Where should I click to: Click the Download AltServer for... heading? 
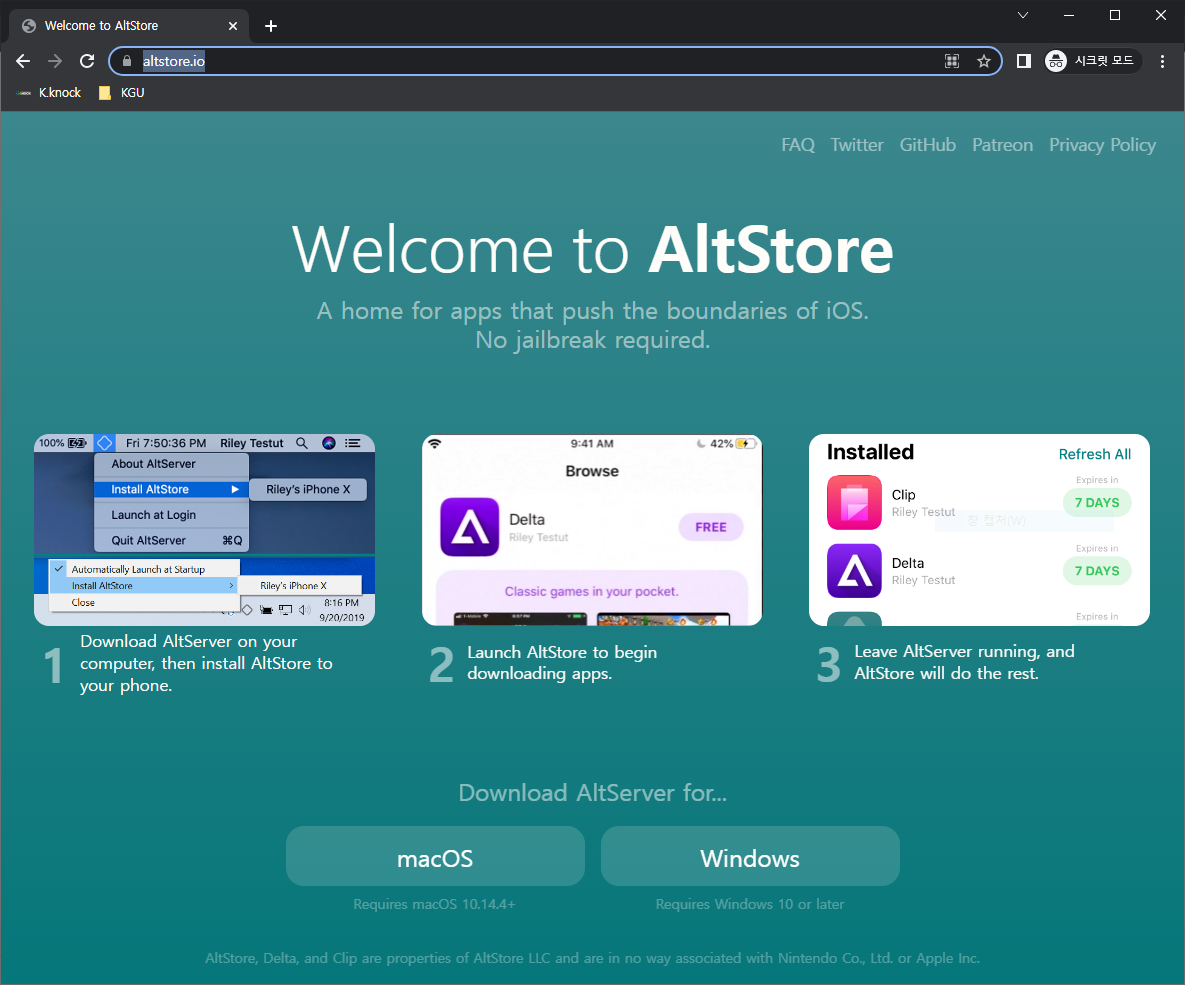click(x=592, y=792)
